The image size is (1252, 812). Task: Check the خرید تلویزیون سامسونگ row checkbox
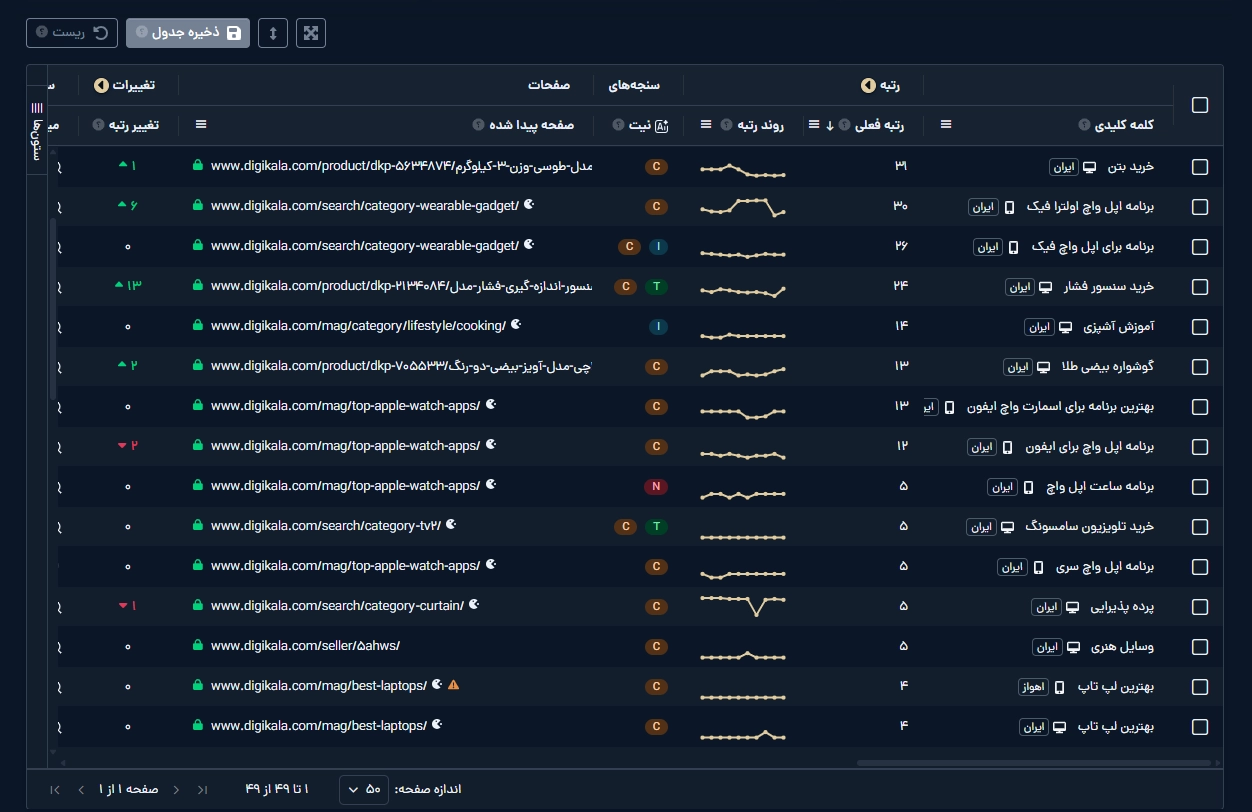1200,527
